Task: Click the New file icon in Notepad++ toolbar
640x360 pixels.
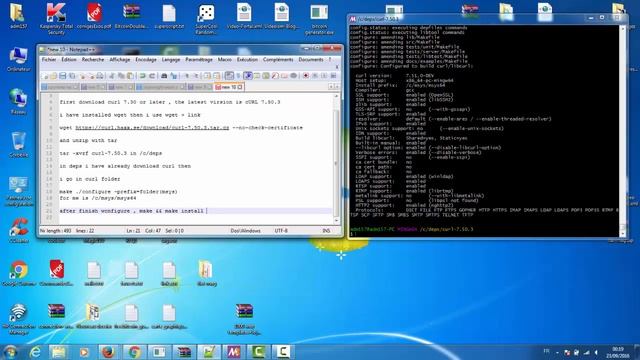Action: tap(45, 76)
